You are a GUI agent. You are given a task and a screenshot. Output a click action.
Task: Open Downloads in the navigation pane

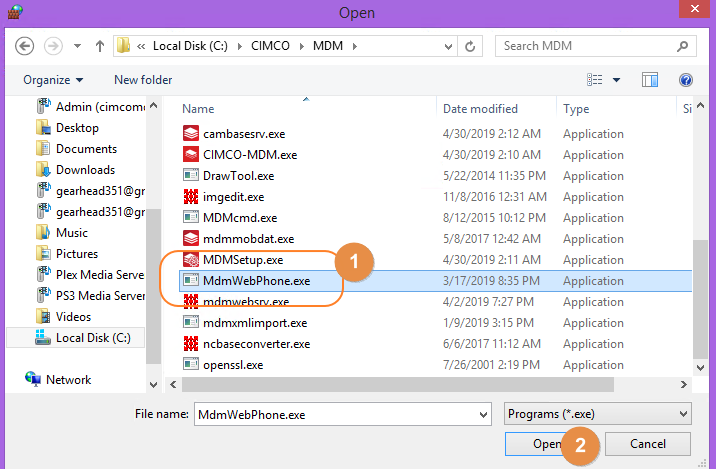tap(75, 170)
